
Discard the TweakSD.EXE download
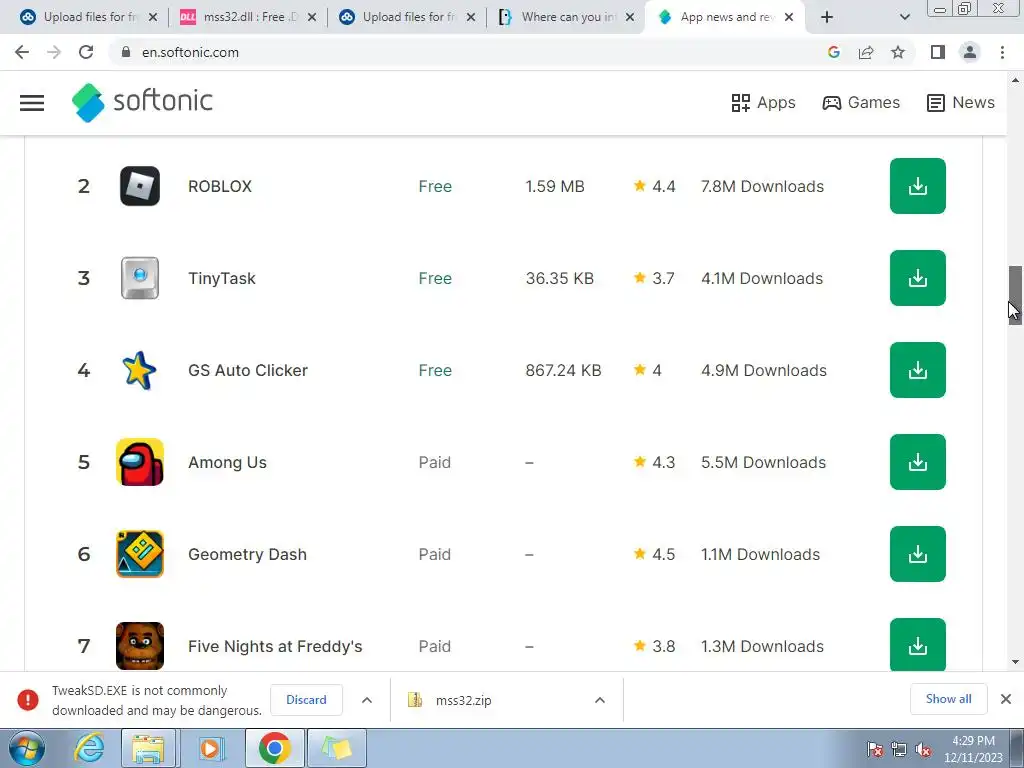306,699
